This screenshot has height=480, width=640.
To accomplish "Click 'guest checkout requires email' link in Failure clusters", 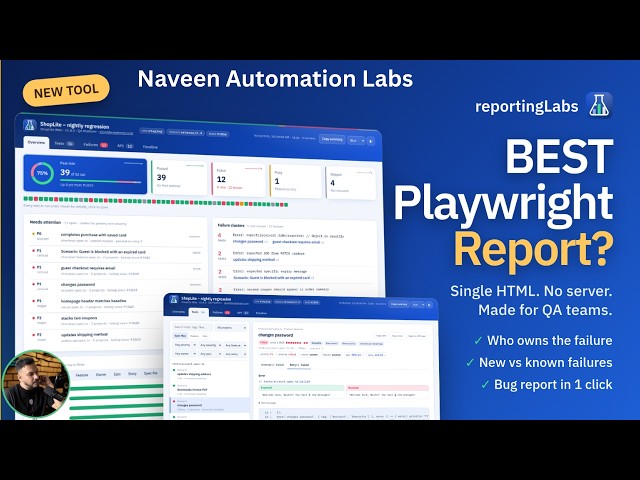I will 296,242.
